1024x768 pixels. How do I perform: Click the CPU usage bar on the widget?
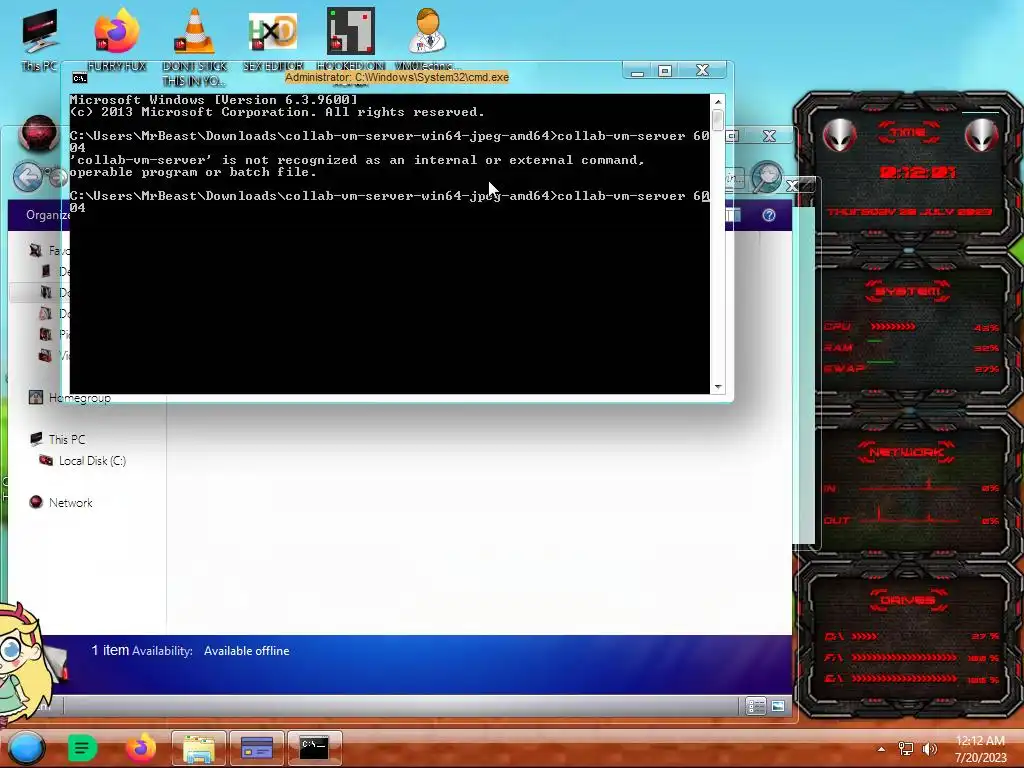coord(892,327)
